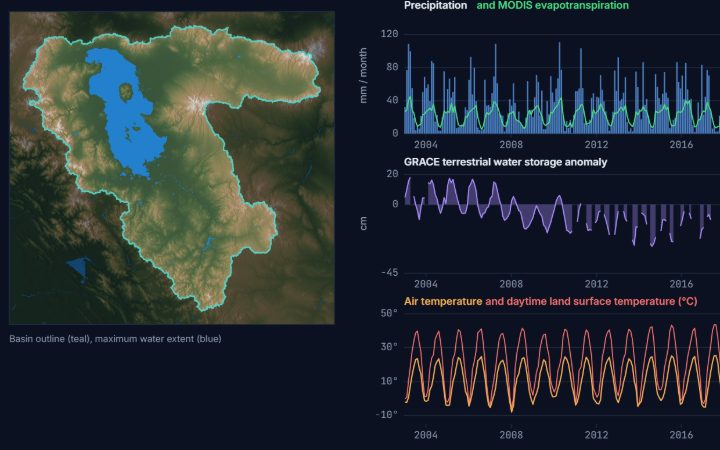Click '2012' on the GRACE chart axis
This screenshot has height=450, width=720.
point(596,284)
